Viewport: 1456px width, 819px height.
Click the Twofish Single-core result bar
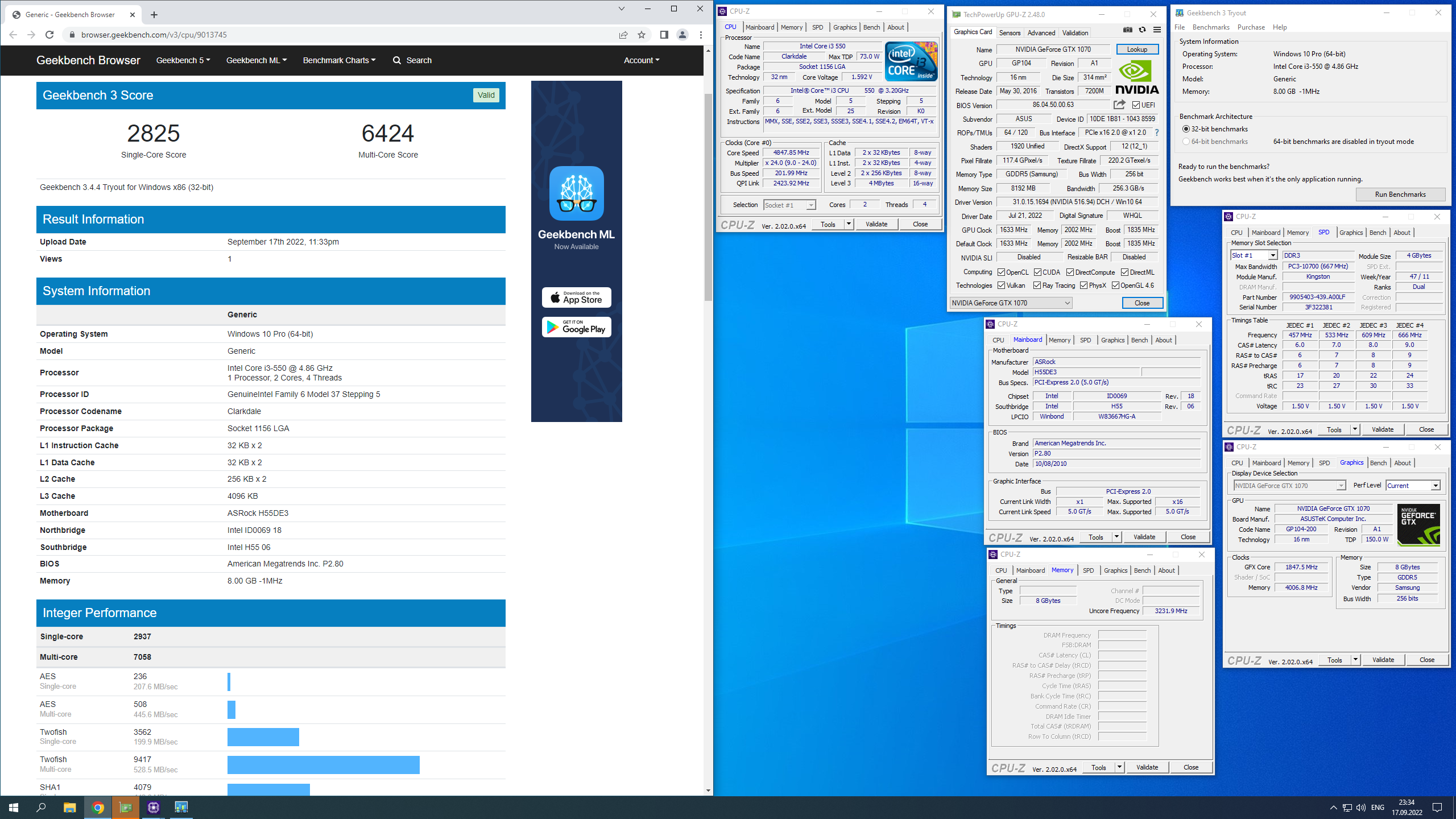coord(263,737)
